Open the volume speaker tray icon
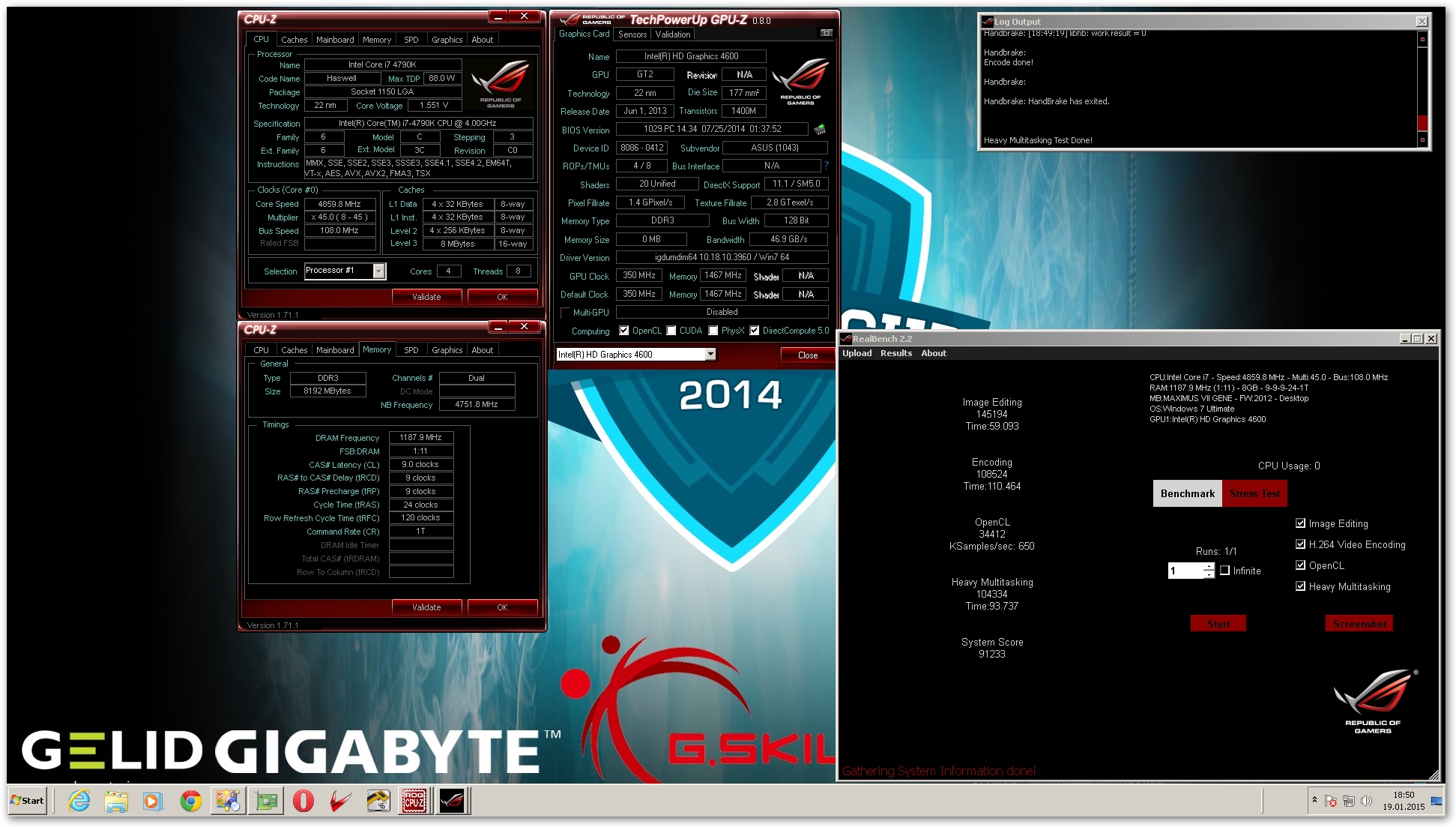 [x=1366, y=801]
